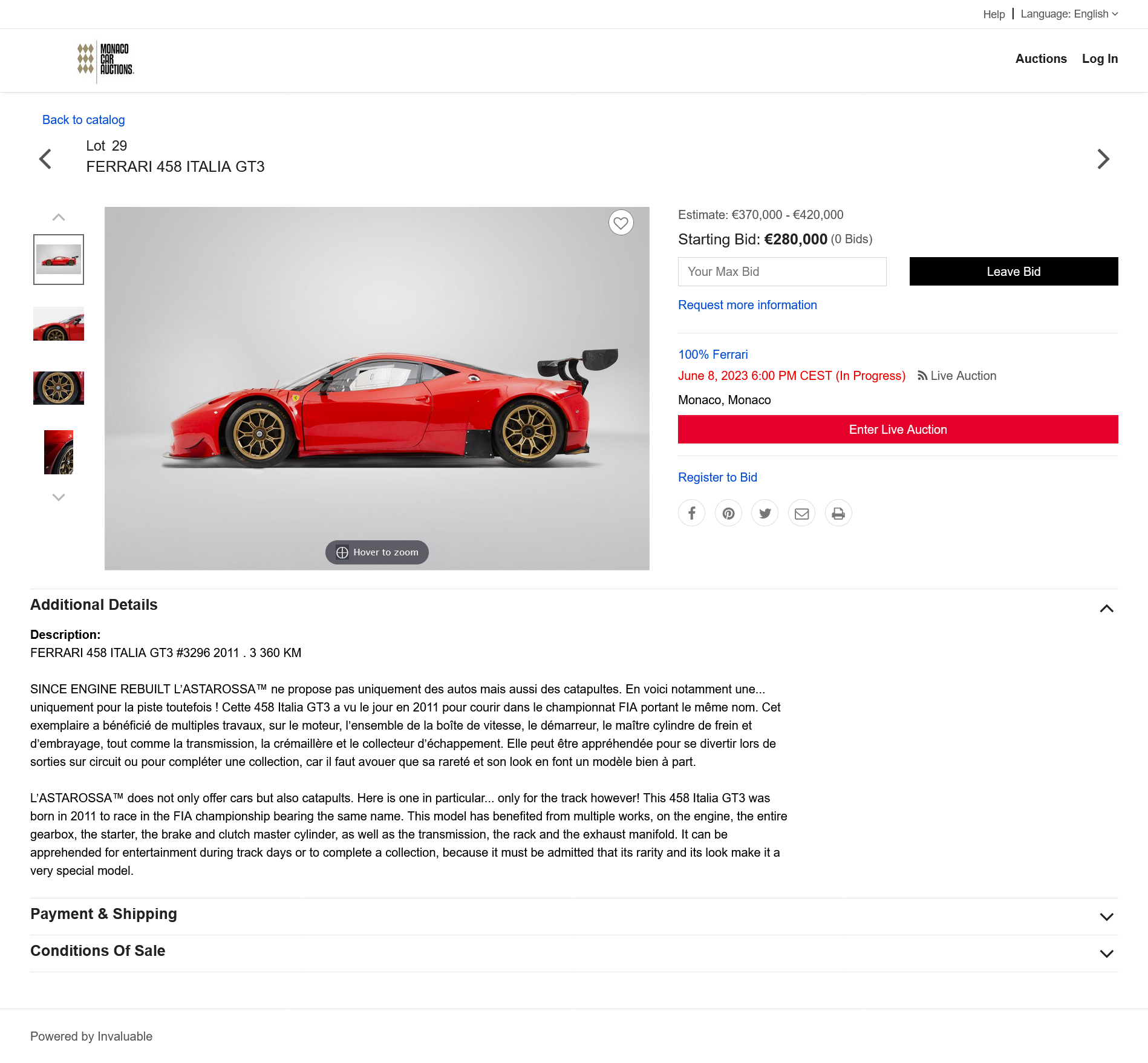Open the Register to Bid link
This screenshot has width=1148, height=1063.
pyautogui.click(x=717, y=477)
